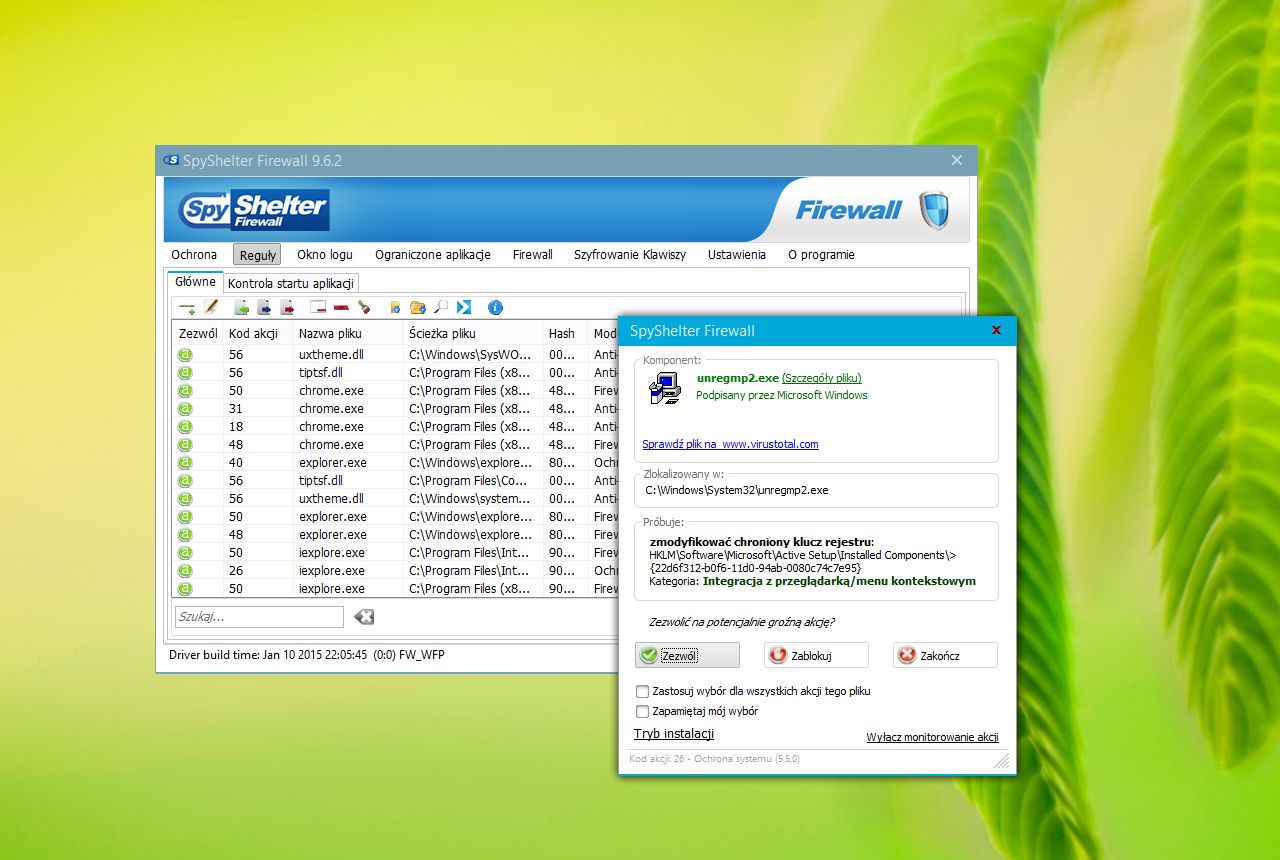Image resolution: width=1280 pixels, height=860 pixels.
Task: Click allow icon for chrome.exe code 31
Action: tap(185, 408)
